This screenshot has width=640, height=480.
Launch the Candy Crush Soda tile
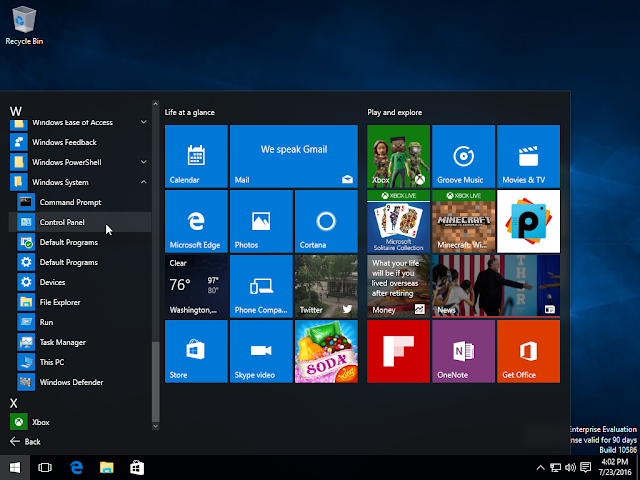click(326, 351)
